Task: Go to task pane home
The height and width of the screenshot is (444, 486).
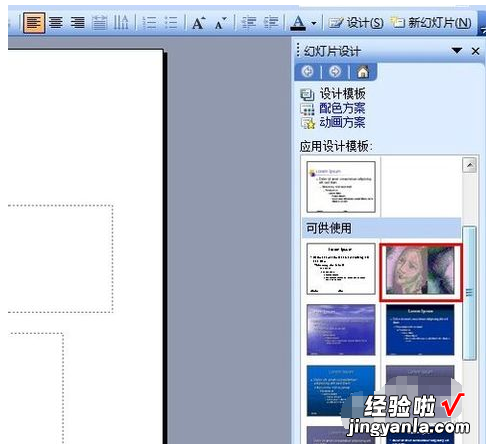Action: tap(363, 71)
